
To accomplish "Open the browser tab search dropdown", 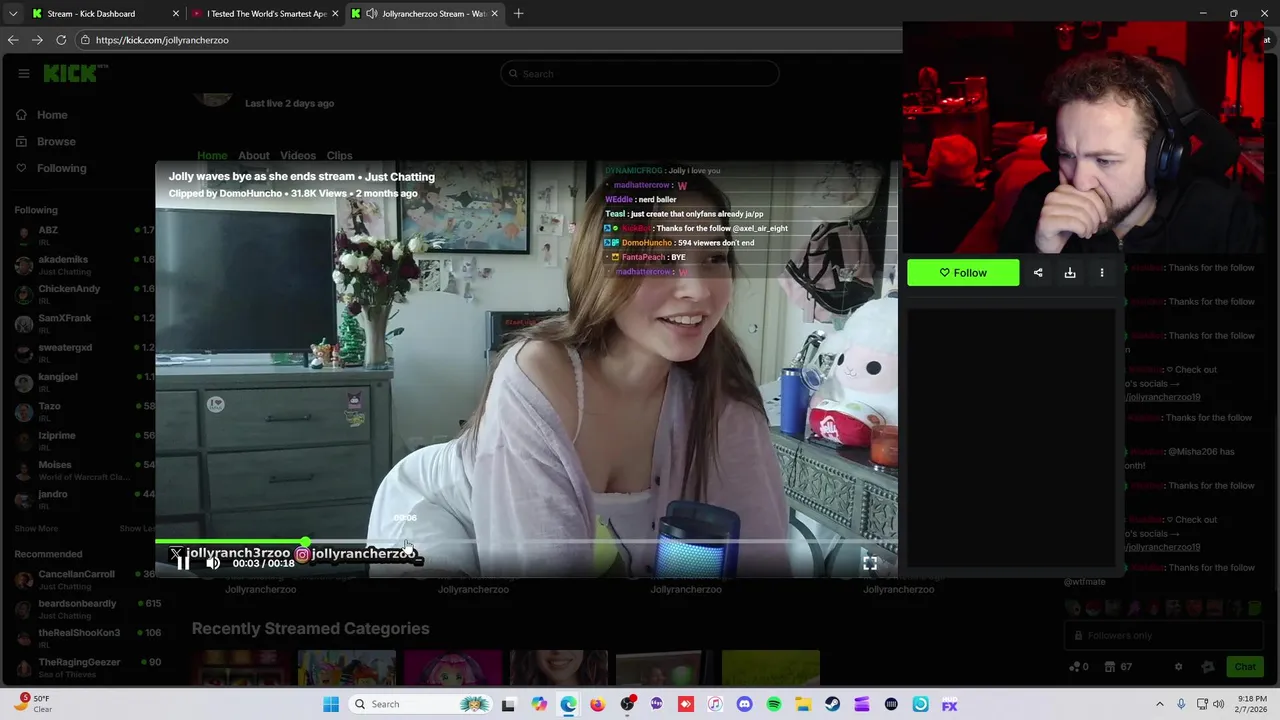I will point(13,13).
